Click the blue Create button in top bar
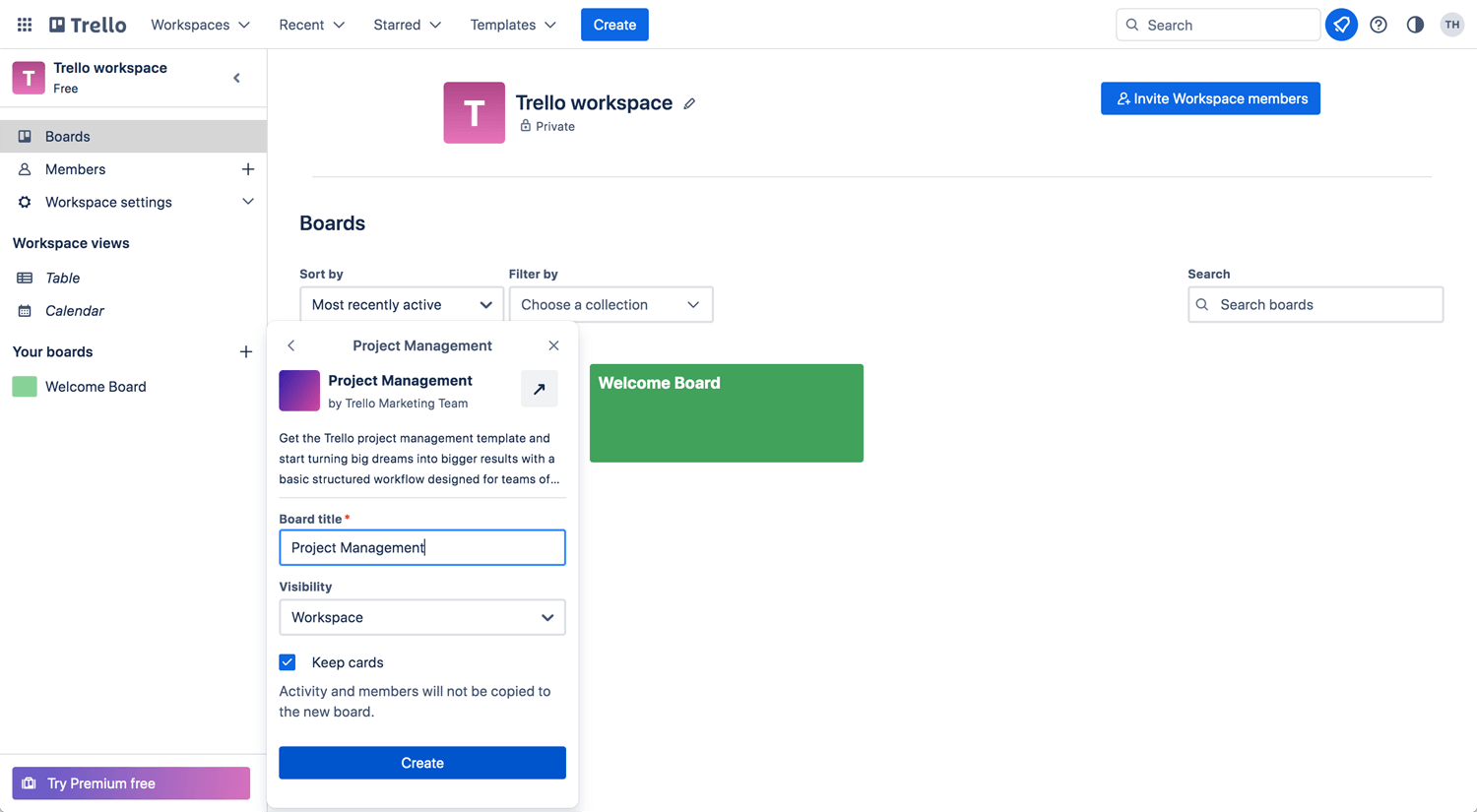This screenshot has height=812, width=1477. point(614,25)
